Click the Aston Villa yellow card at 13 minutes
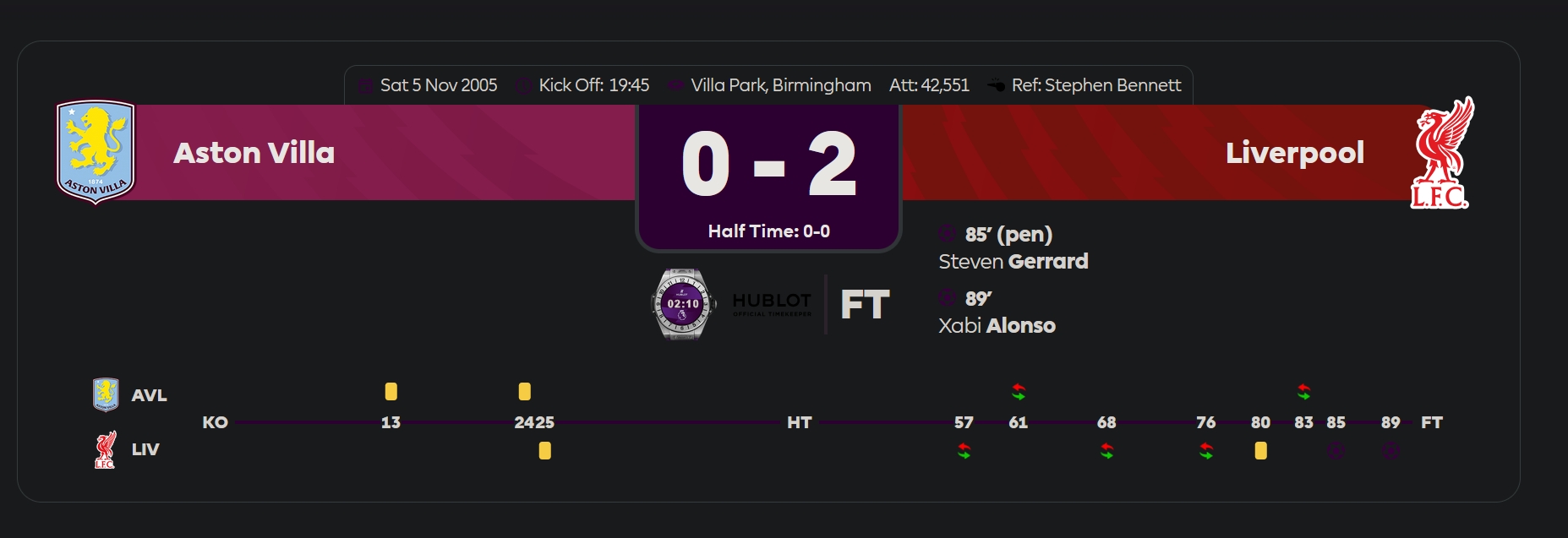The height and width of the screenshot is (538, 1568). point(391,391)
